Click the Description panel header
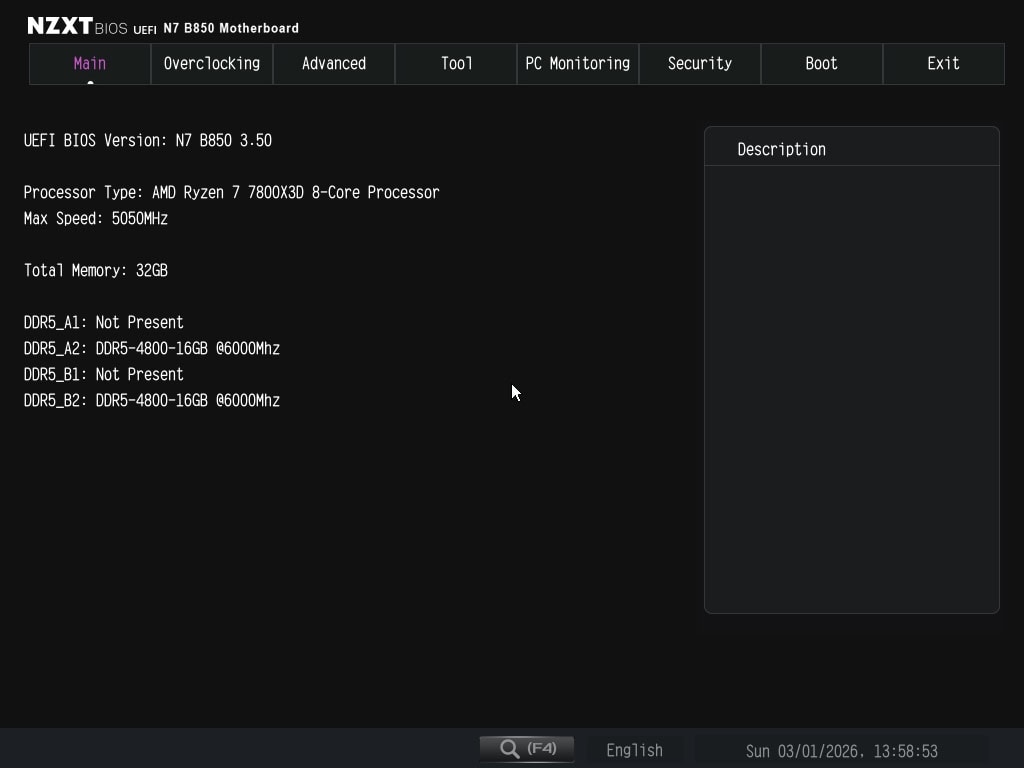Image resolution: width=1024 pixels, height=768 pixels. (x=781, y=149)
